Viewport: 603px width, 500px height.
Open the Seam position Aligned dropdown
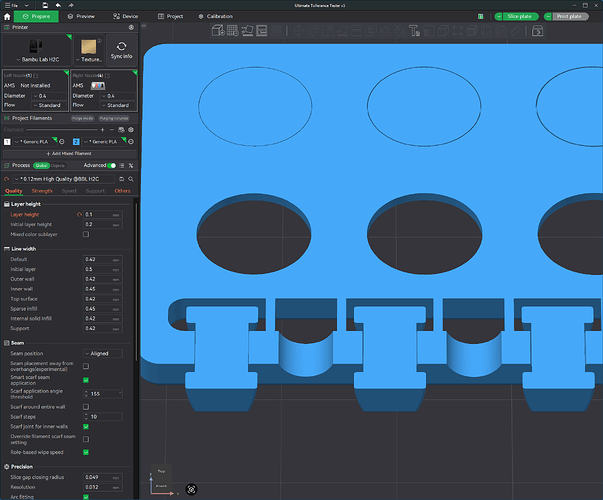tap(103, 353)
